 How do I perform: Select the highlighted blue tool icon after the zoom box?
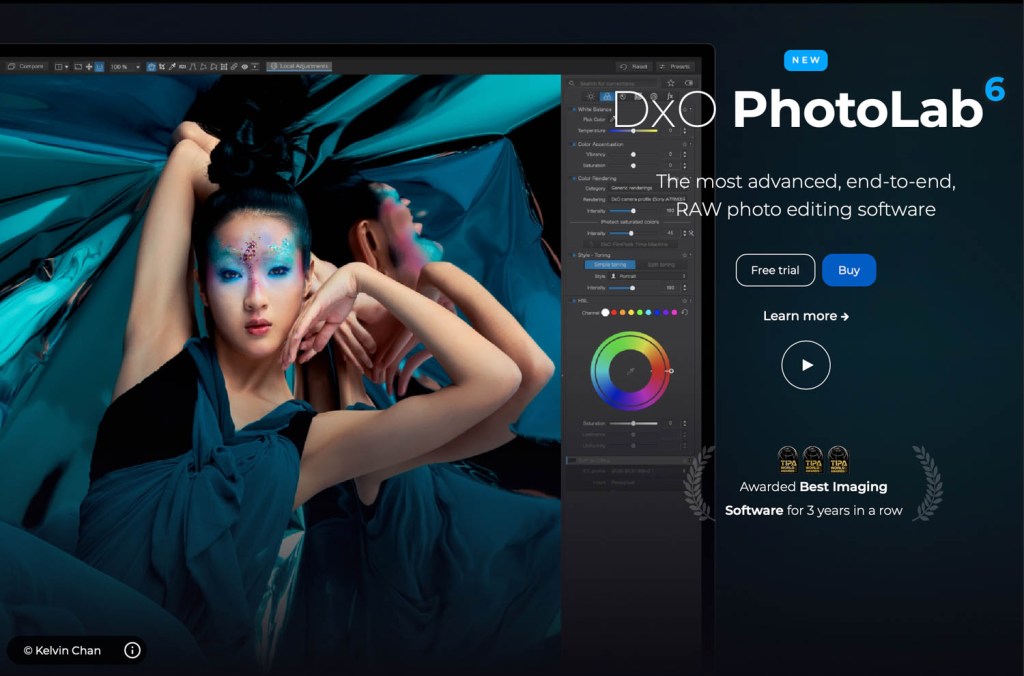[152, 67]
